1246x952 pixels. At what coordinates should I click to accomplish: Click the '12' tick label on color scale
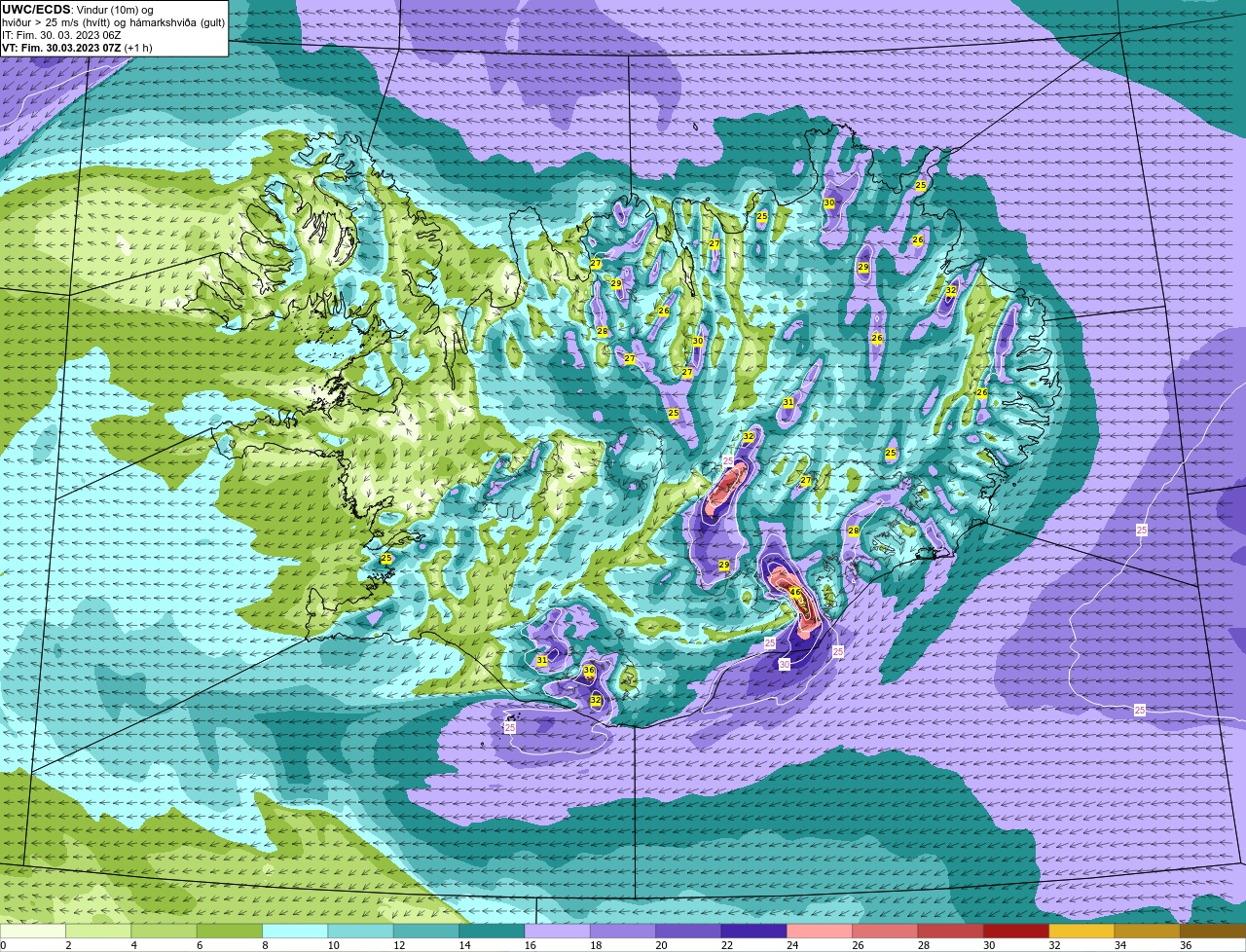[399, 945]
